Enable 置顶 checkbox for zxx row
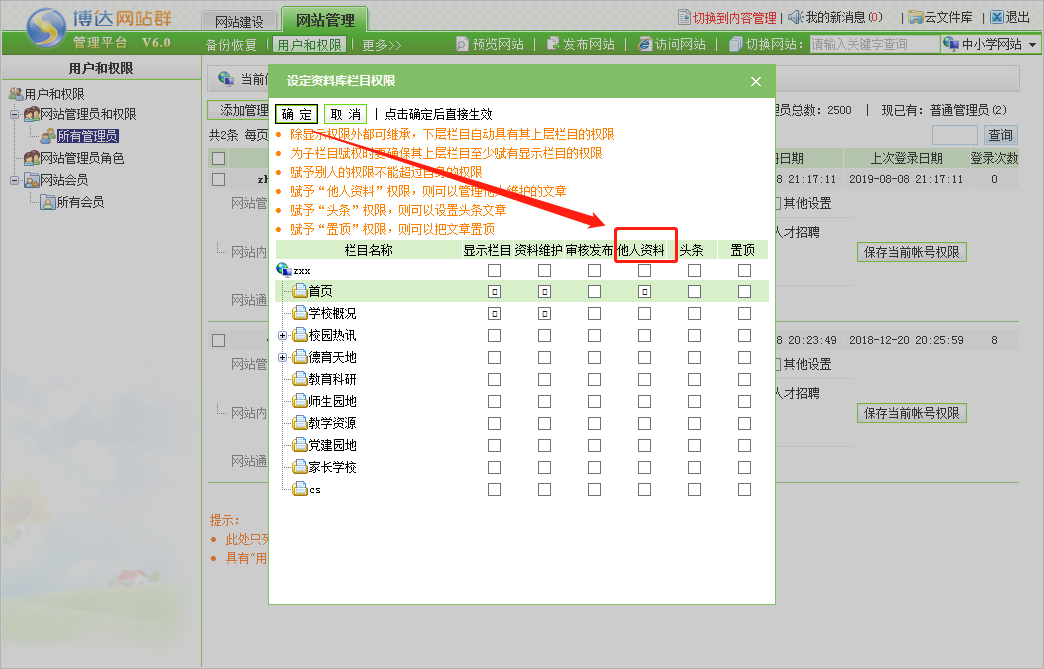The image size is (1044, 669). click(x=744, y=270)
